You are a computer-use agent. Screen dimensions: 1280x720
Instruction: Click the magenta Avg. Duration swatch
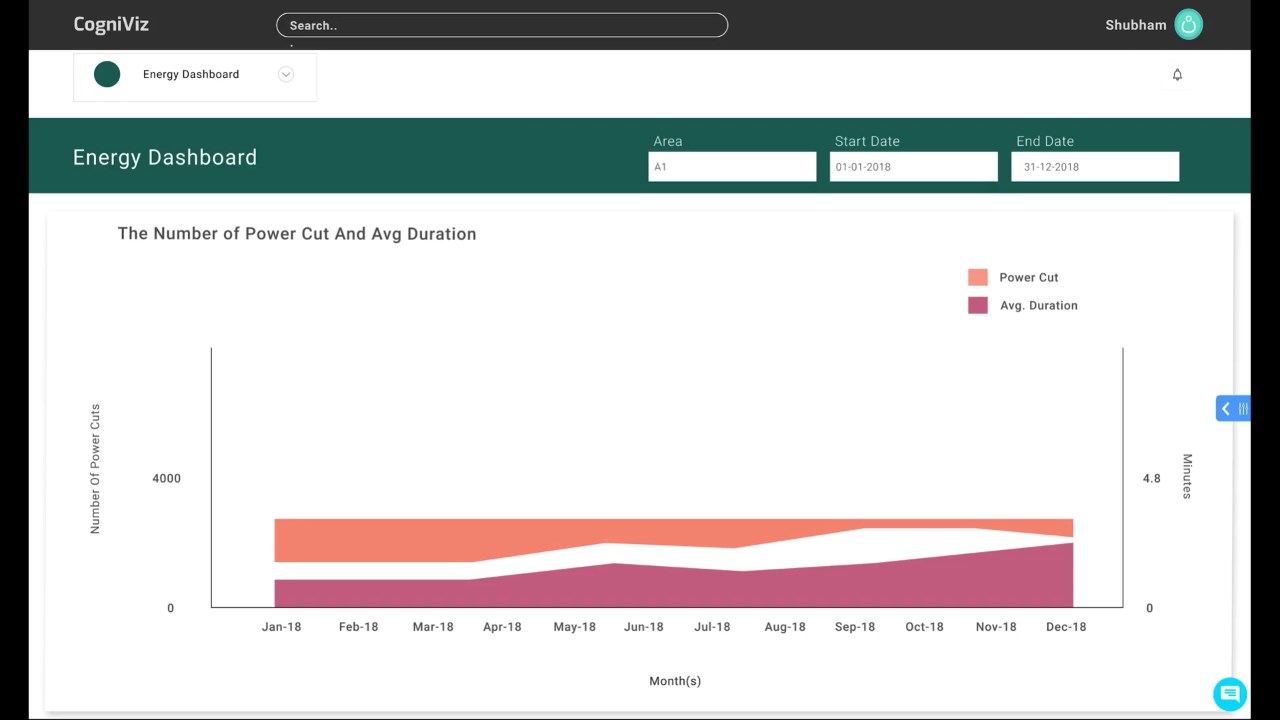tap(978, 305)
